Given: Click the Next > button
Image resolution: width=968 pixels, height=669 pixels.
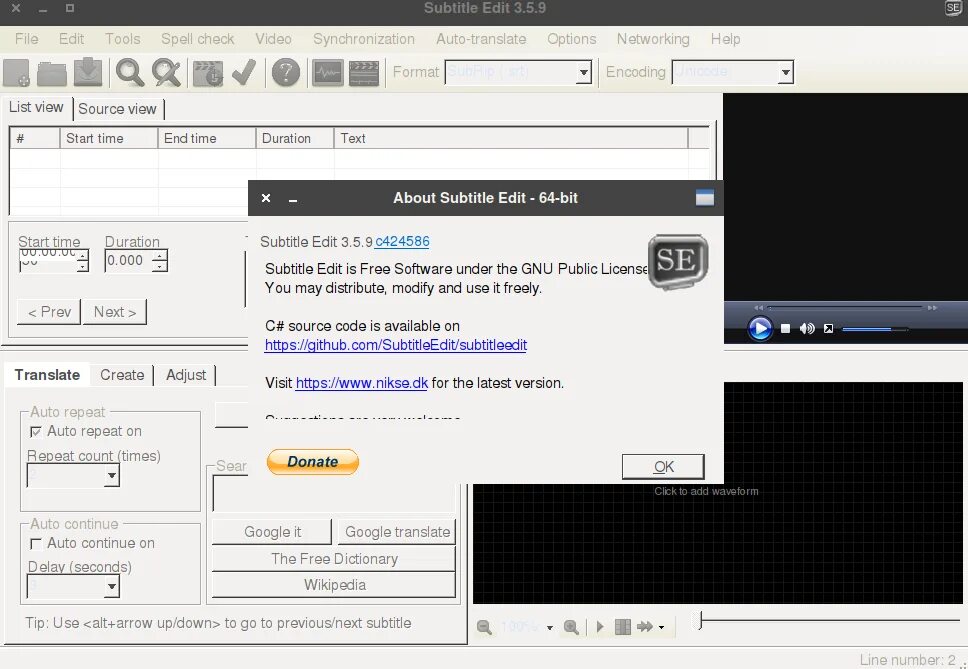Looking at the screenshot, I should tap(115, 312).
